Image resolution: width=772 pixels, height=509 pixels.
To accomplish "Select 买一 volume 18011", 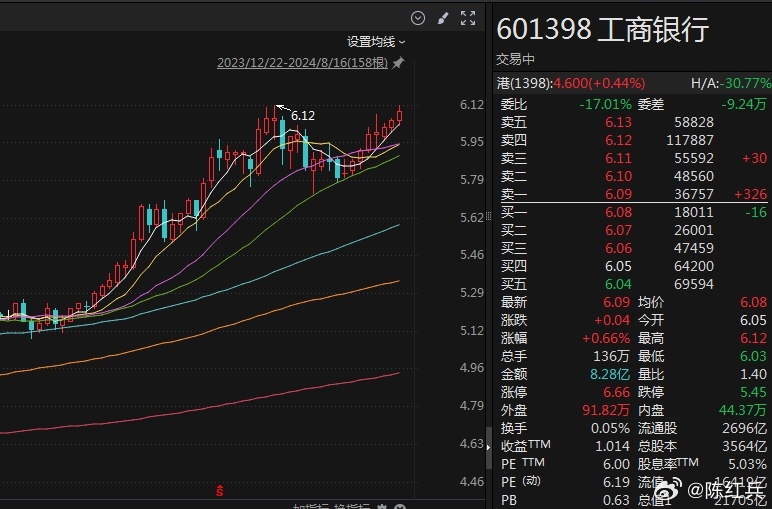I will [694, 212].
